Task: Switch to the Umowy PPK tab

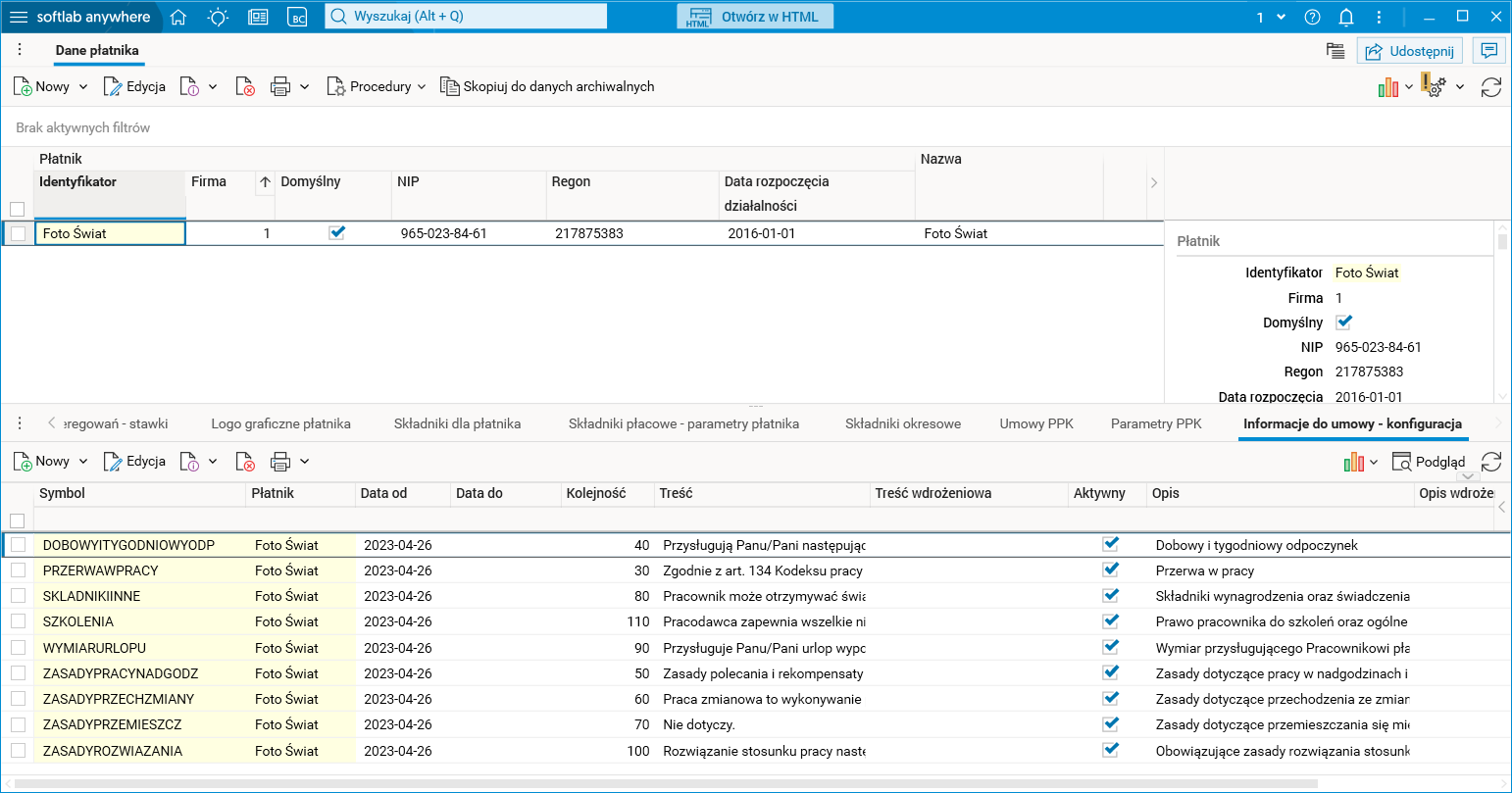Action: click(1036, 423)
